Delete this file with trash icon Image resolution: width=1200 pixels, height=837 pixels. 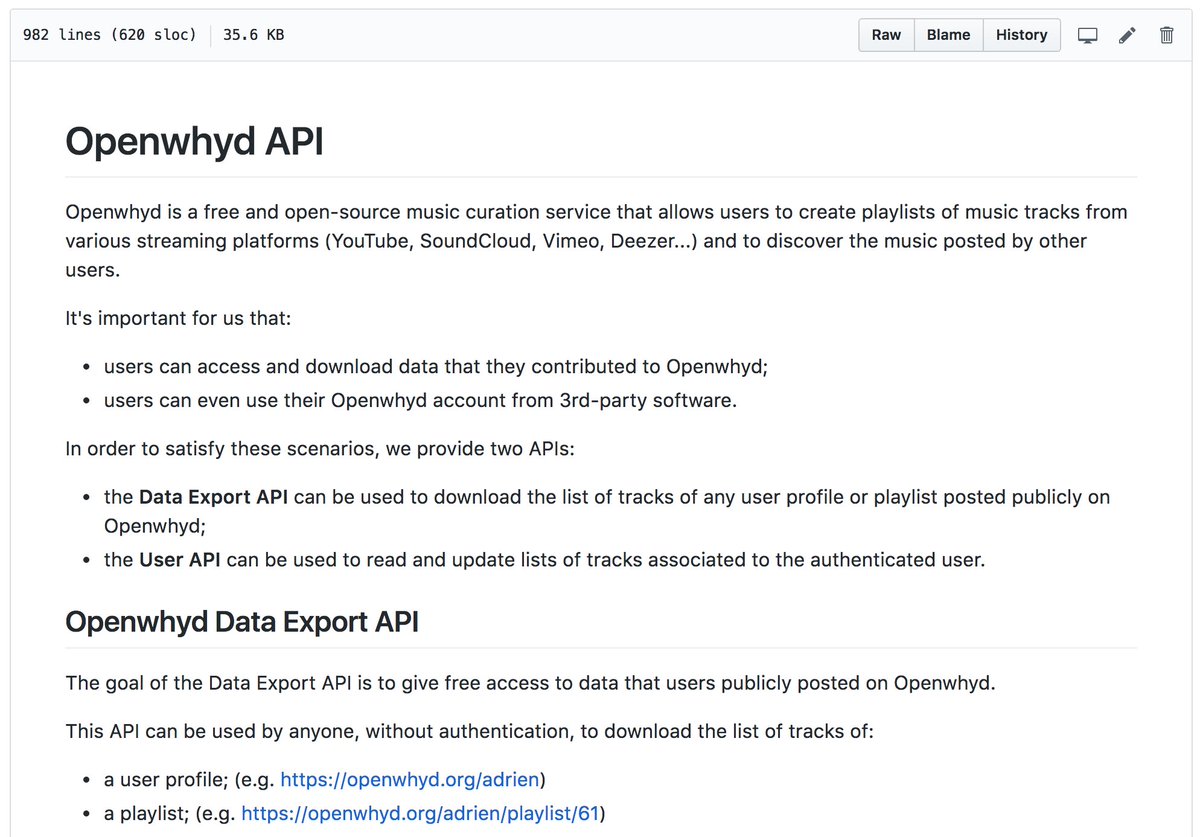(1166, 35)
